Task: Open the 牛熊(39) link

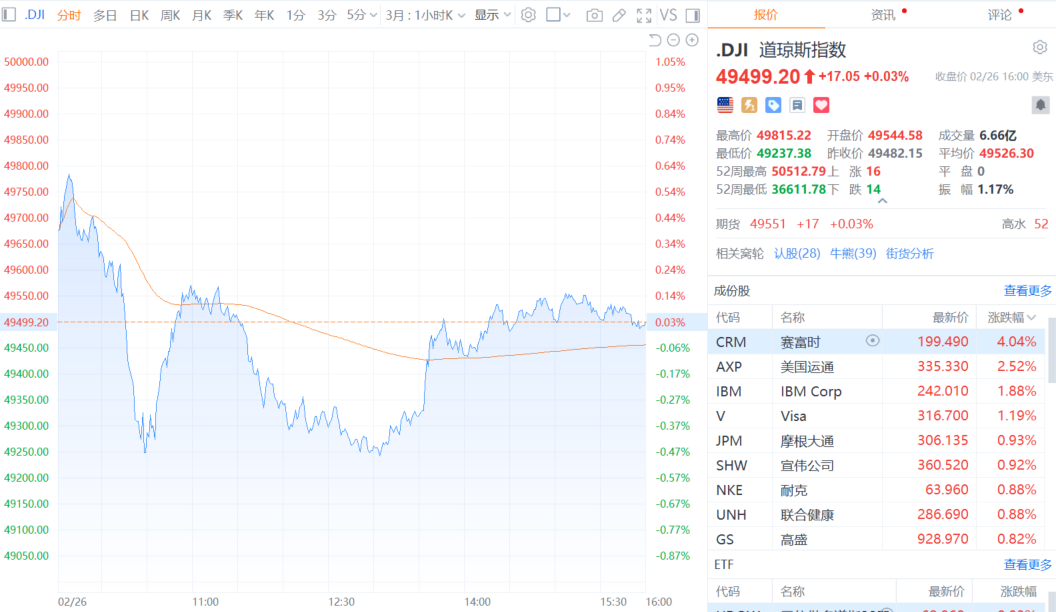Action: [x=852, y=253]
